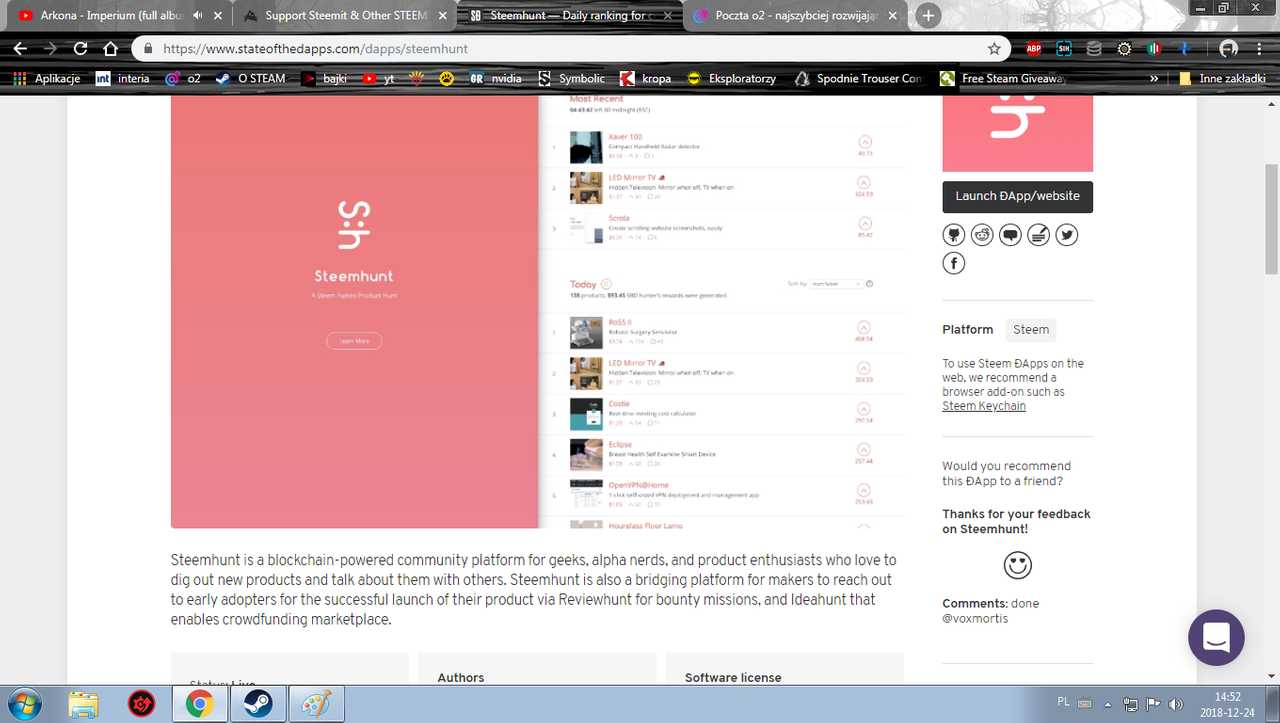
Task: Follow the Steem Keychain link
Action: point(984,406)
